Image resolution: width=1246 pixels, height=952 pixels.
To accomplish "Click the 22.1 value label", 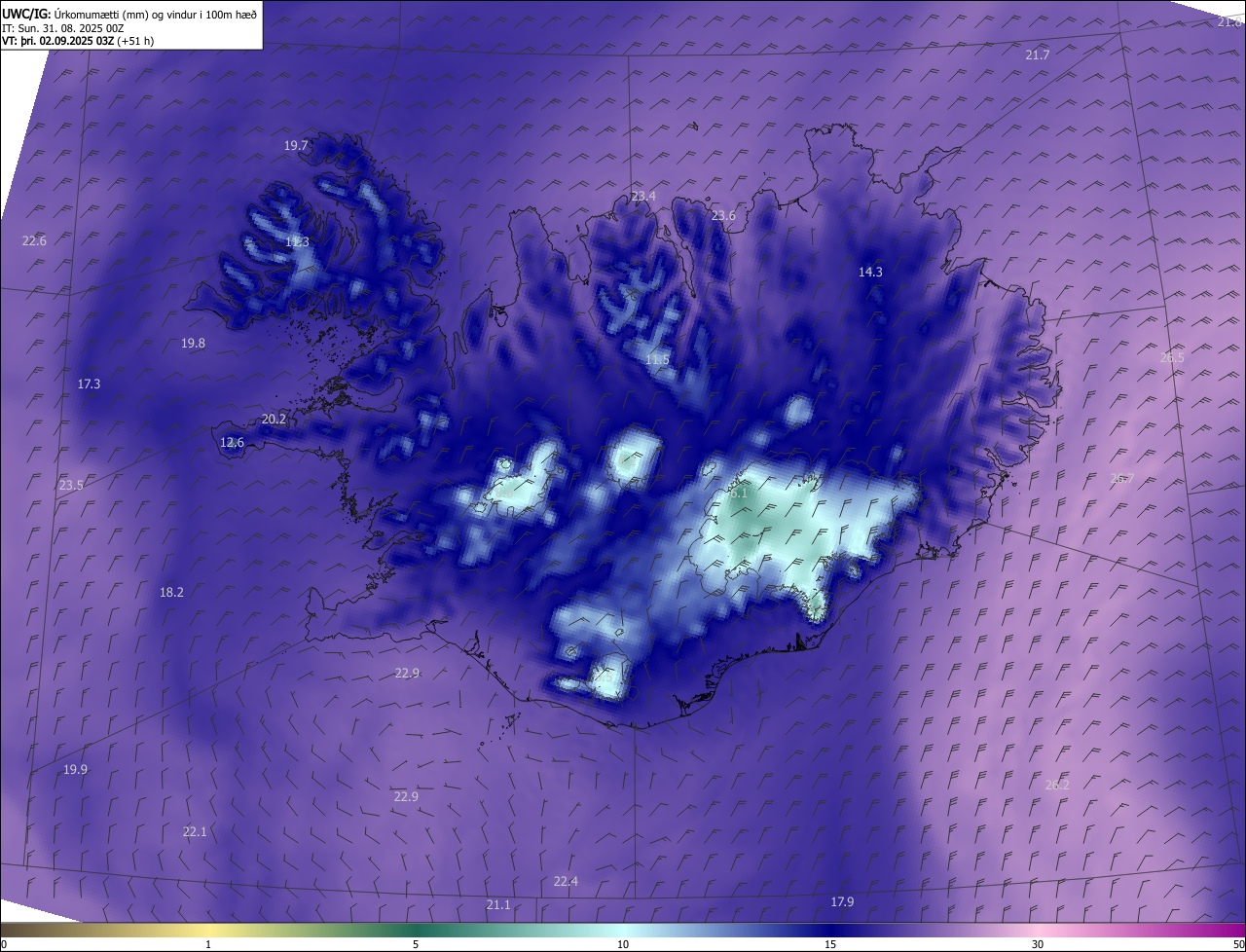I will point(195,832).
